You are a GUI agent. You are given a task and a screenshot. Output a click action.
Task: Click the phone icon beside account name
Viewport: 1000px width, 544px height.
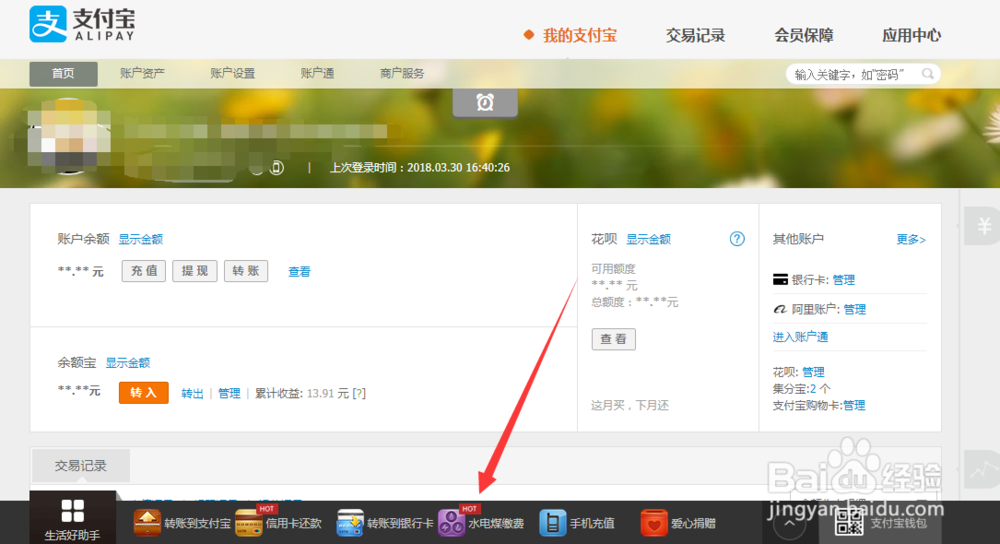(277, 168)
